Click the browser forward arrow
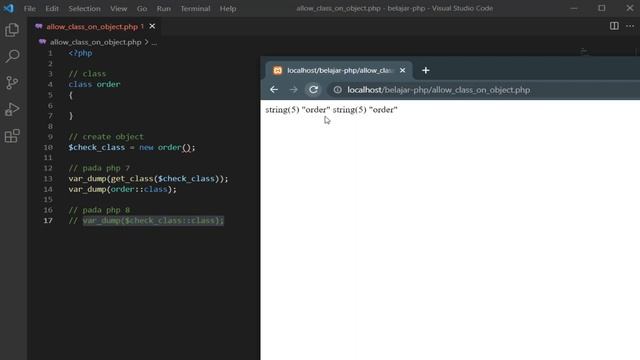The image size is (640, 360). (x=293, y=89)
